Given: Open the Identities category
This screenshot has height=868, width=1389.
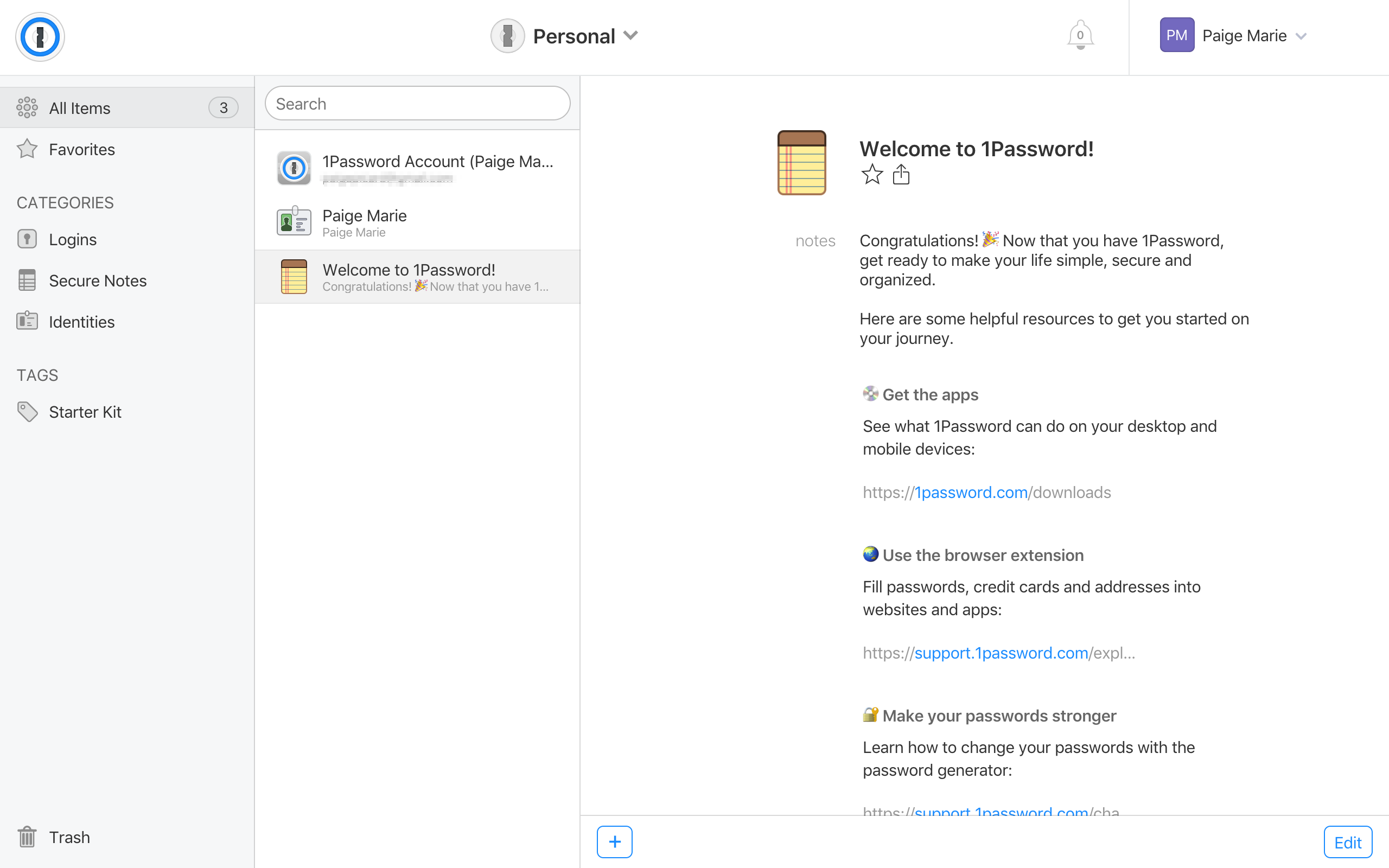Looking at the screenshot, I should point(127,322).
